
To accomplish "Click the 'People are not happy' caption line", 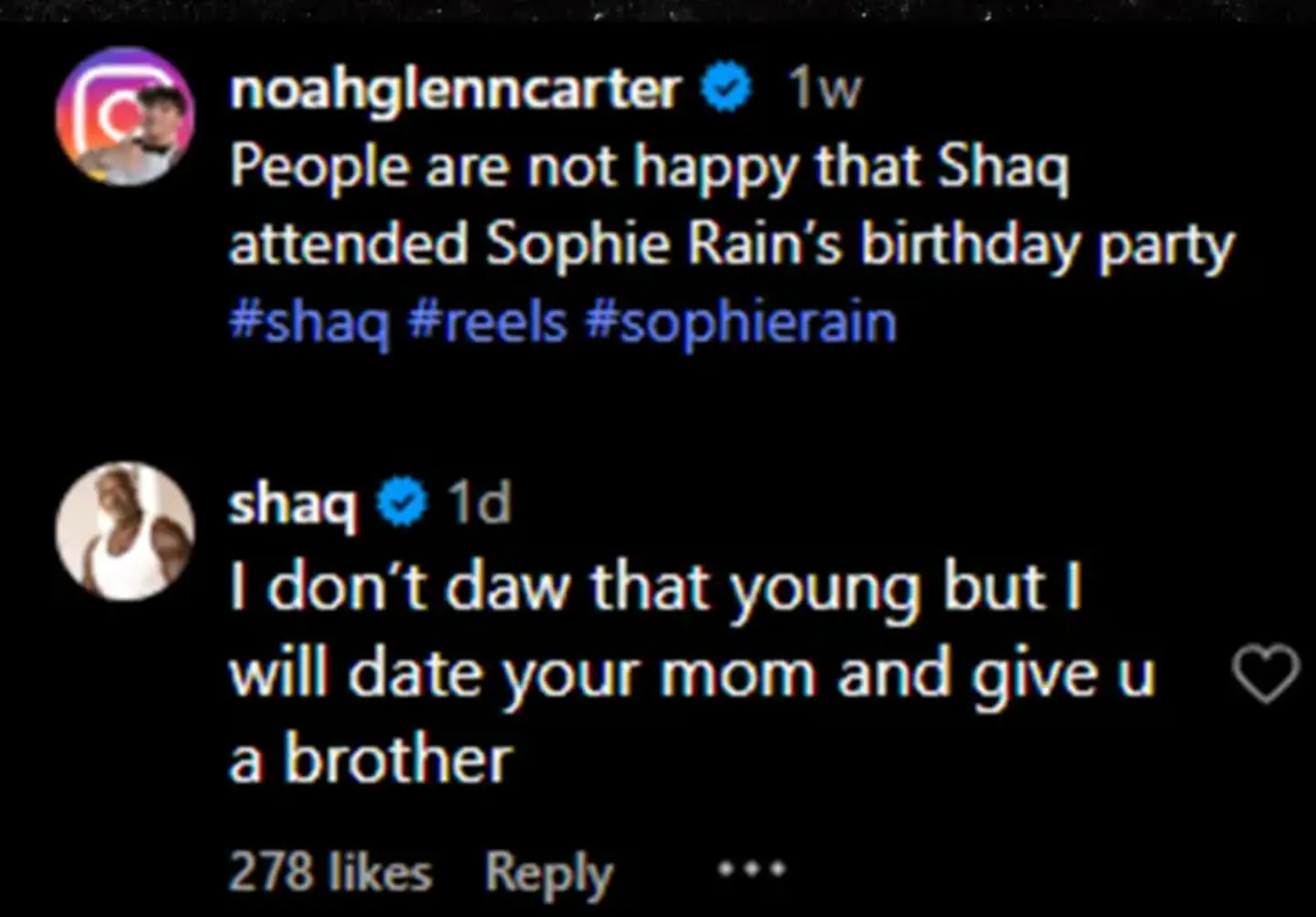I will [648, 167].
